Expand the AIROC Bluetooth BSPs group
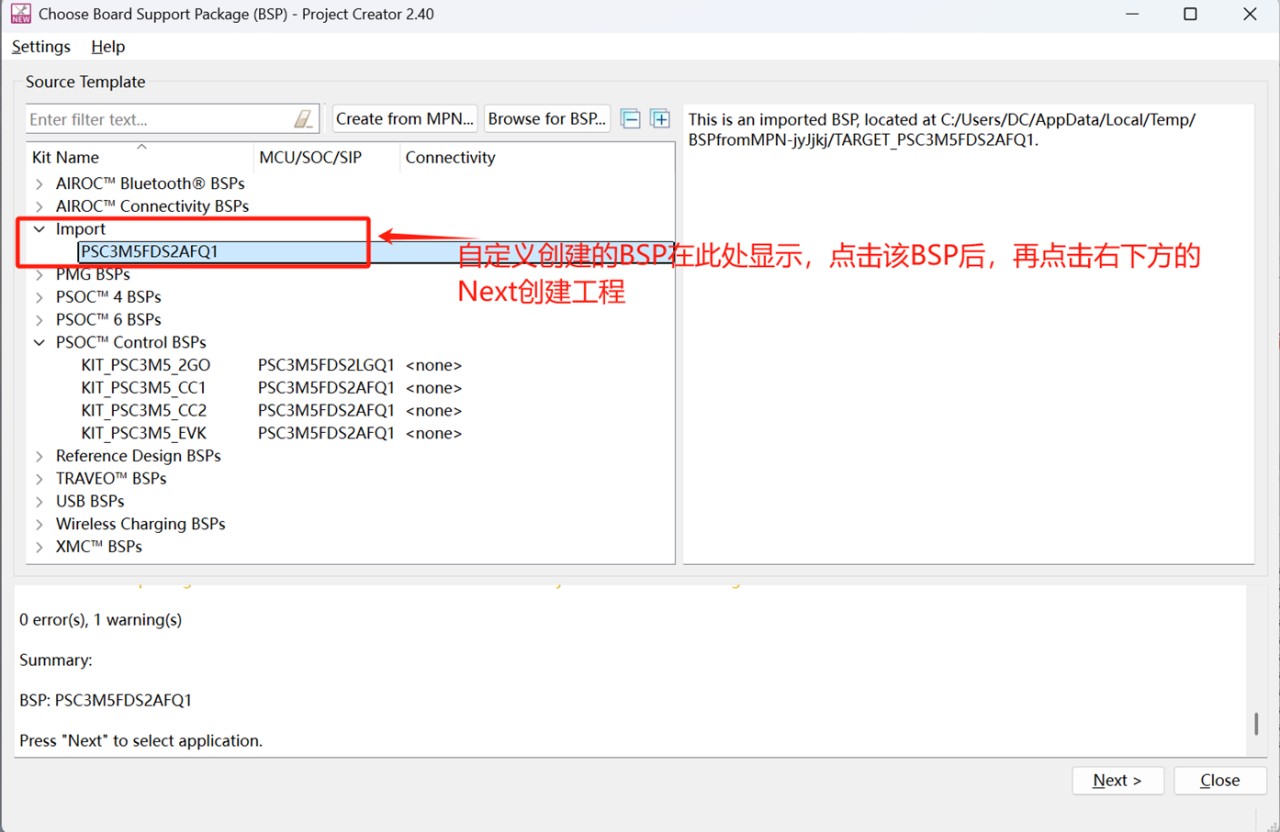The height and width of the screenshot is (832, 1280). click(39, 184)
